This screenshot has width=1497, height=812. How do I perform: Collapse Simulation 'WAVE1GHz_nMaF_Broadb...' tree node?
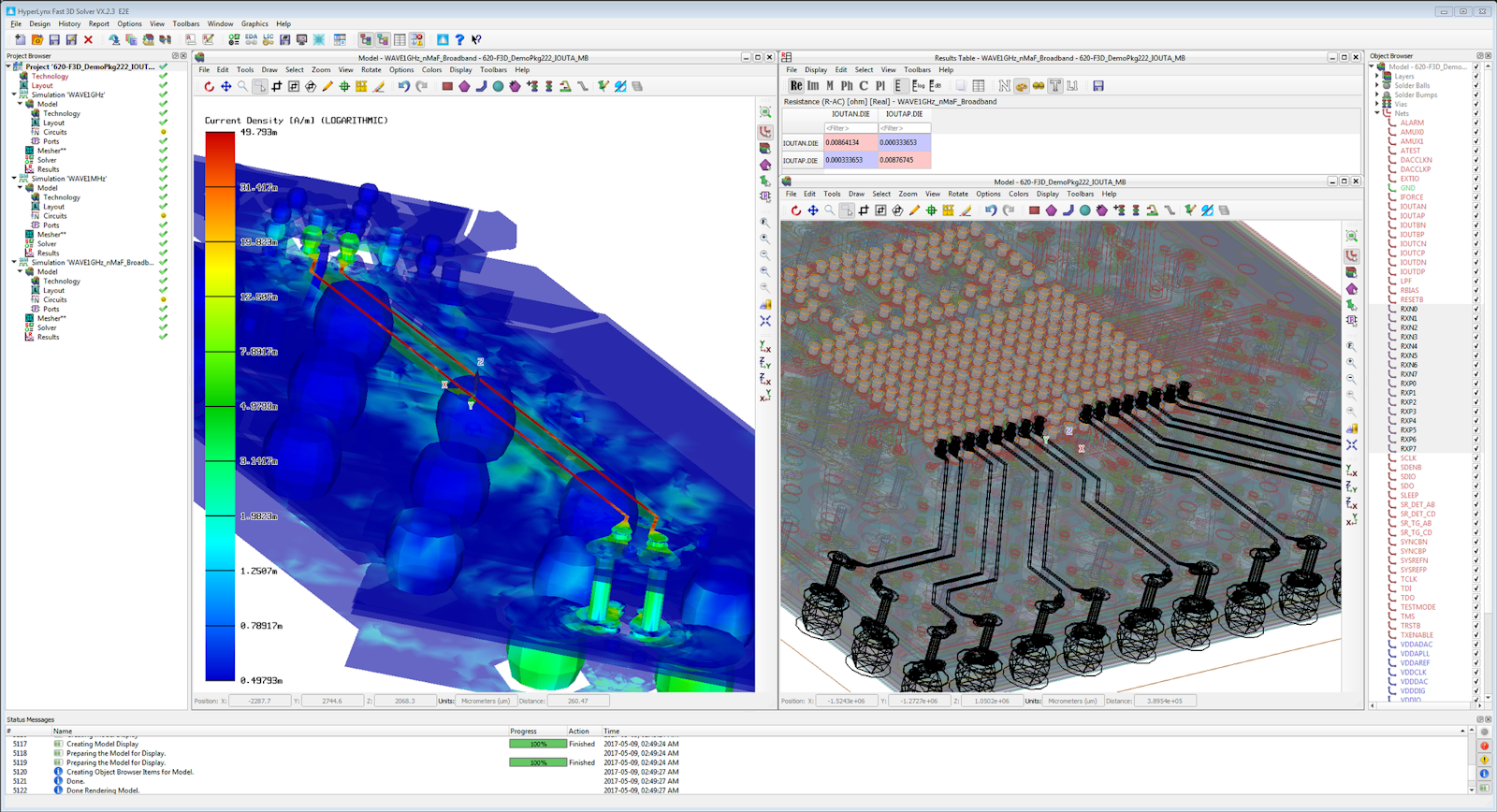14,263
